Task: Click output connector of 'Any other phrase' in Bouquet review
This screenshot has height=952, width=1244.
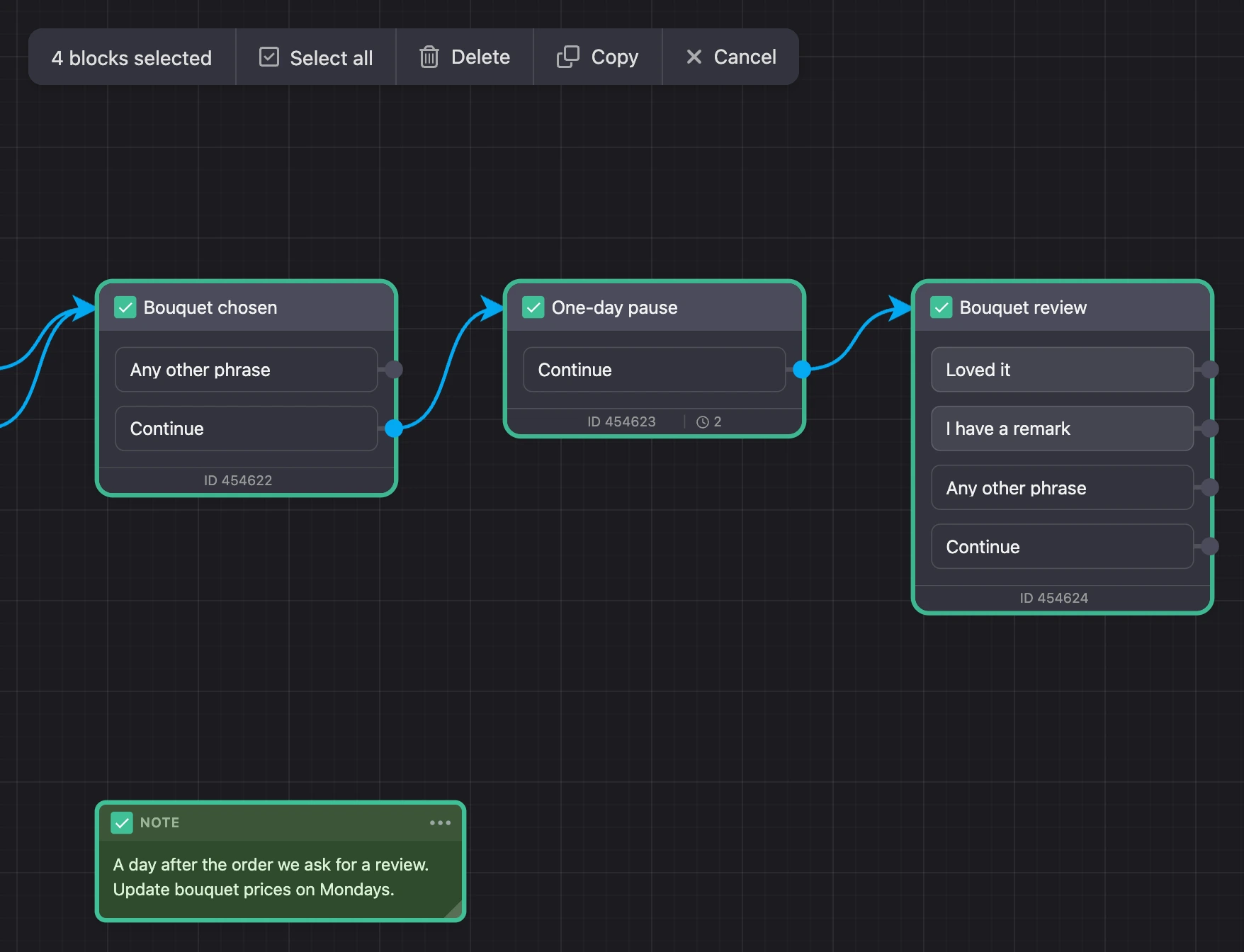Action: (x=1210, y=487)
